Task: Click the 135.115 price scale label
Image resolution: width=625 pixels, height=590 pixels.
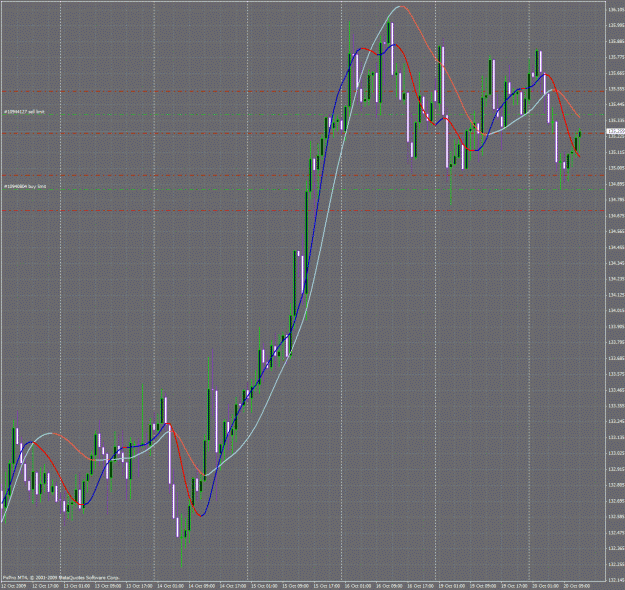Action: click(x=616, y=152)
